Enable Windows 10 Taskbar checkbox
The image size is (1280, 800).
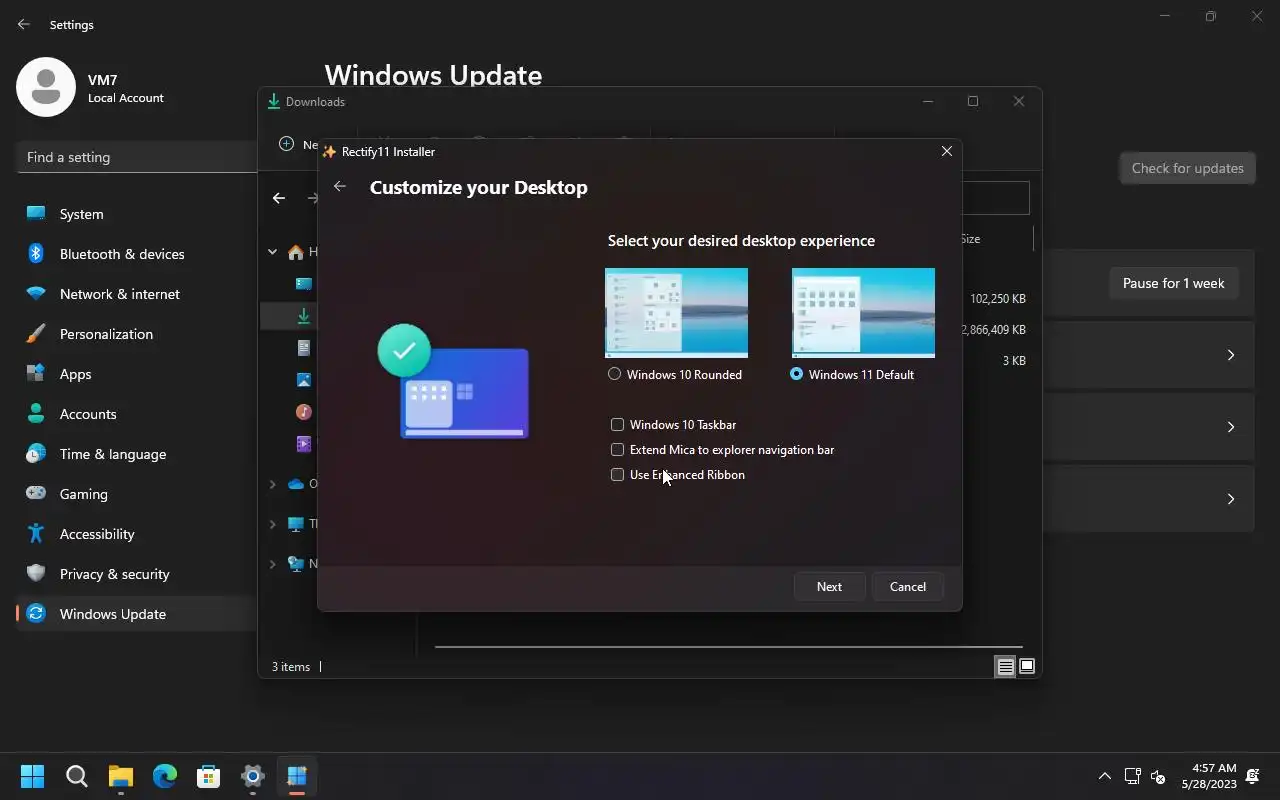pyautogui.click(x=617, y=425)
